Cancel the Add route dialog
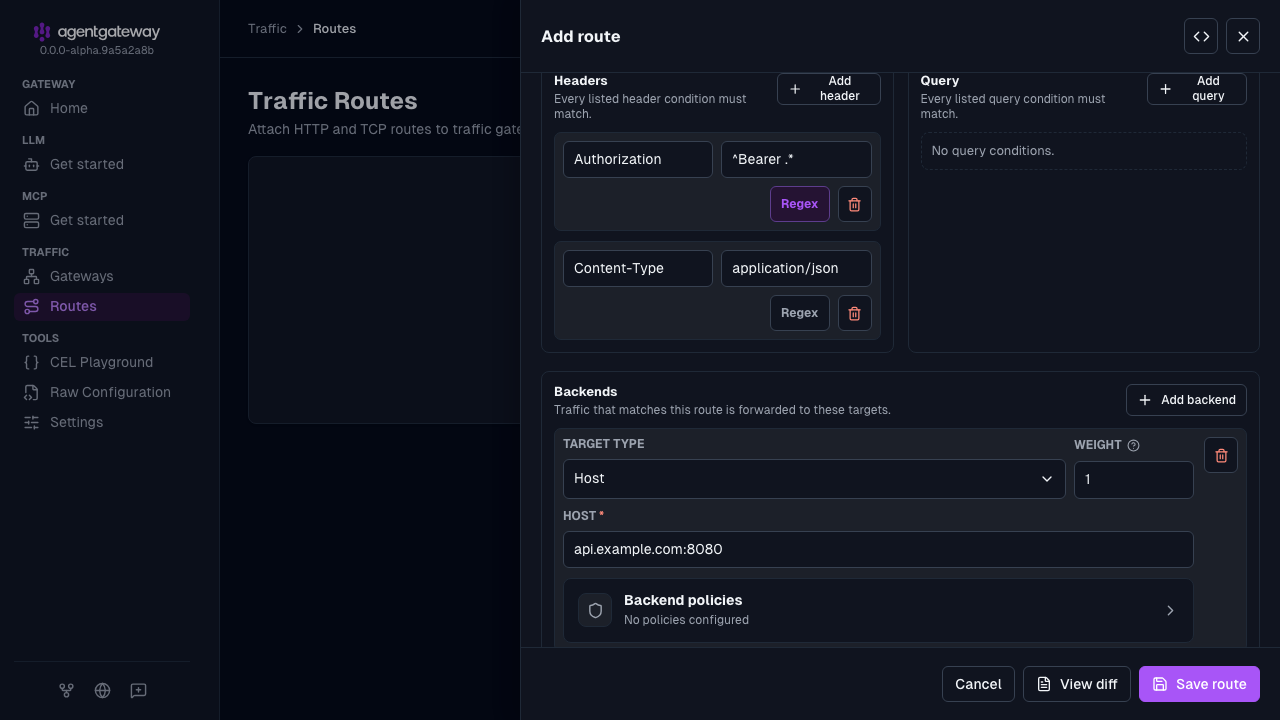Viewport: 1280px width, 720px height. tap(978, 684)
